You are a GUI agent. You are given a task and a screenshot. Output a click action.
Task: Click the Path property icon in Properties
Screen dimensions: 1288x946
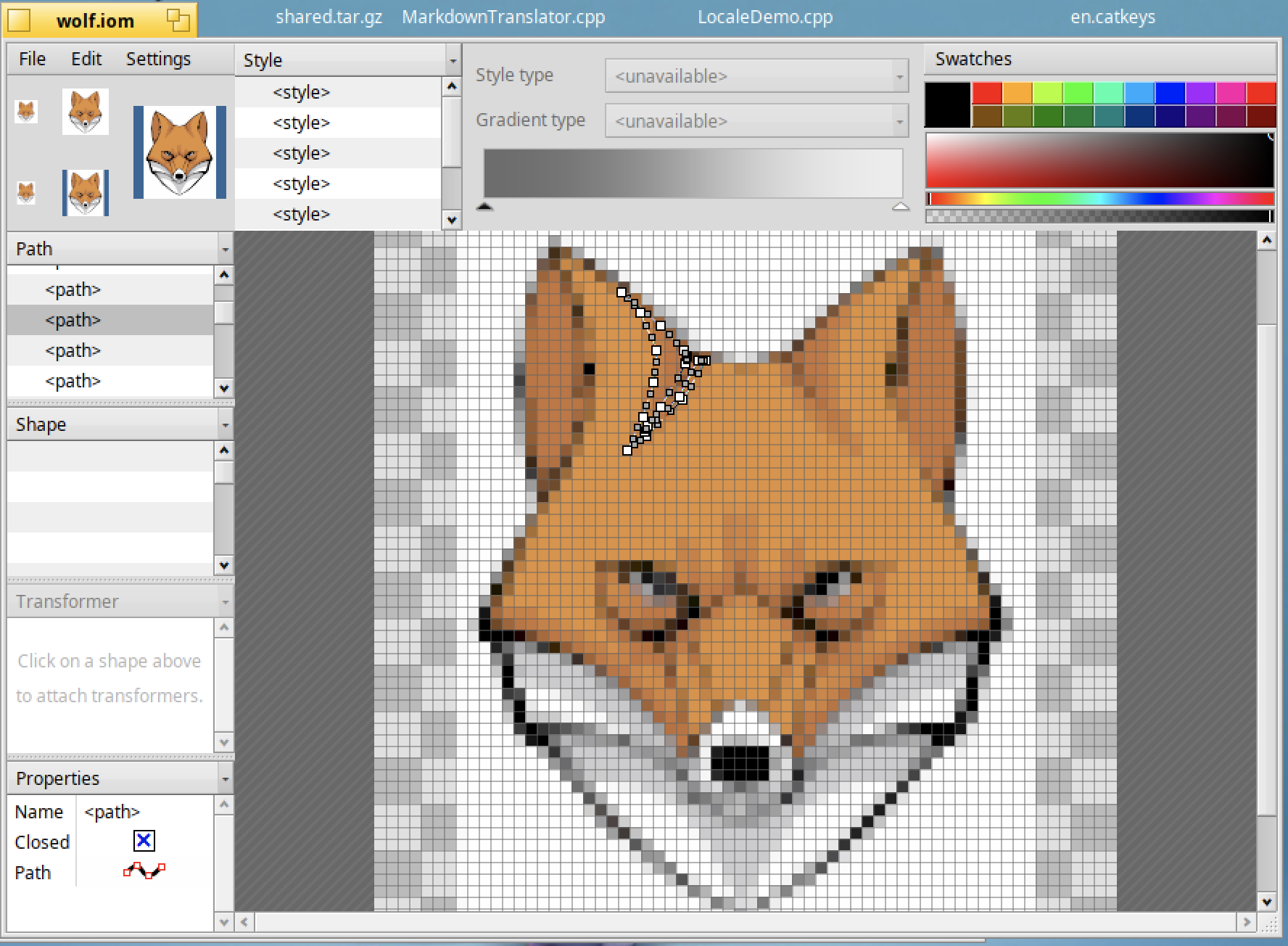144,871
